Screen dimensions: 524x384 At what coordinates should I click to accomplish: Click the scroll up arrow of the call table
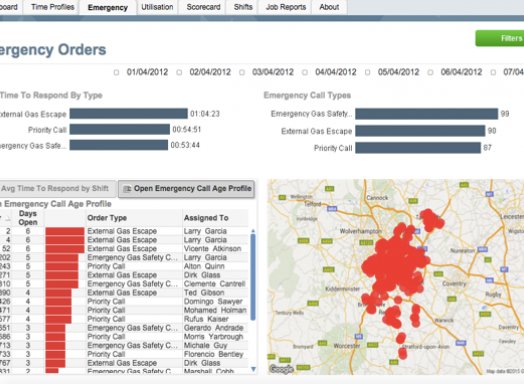point(253,231)
